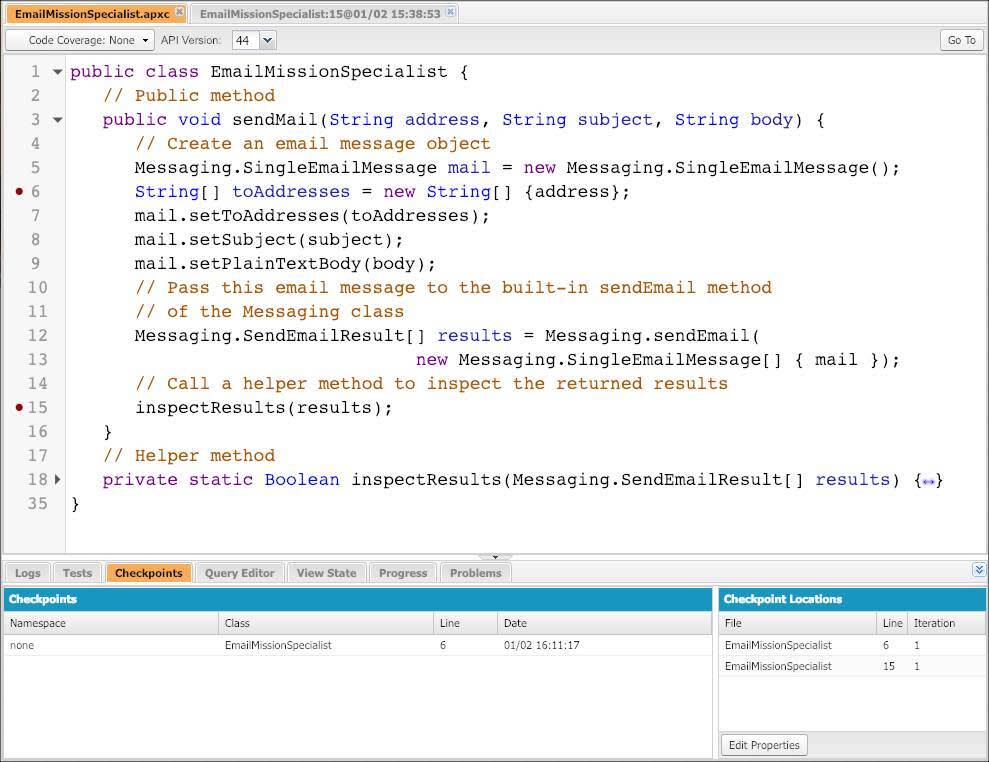Click the 'inspectResults(results);' code on line 15
The height and width of the screenshot is (762, 989).
[x=264, y=407]
